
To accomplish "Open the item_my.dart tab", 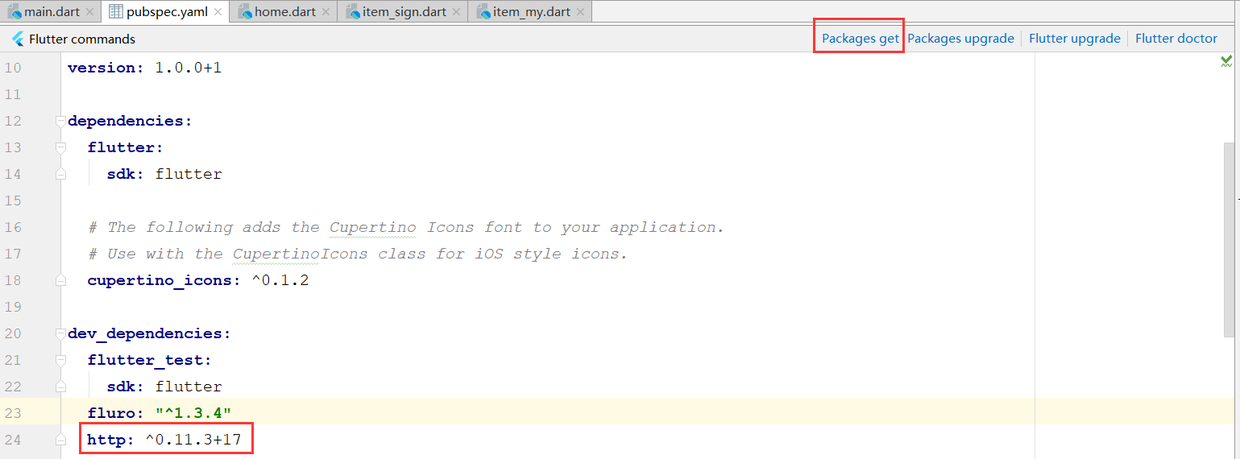I will click(530, 12).
